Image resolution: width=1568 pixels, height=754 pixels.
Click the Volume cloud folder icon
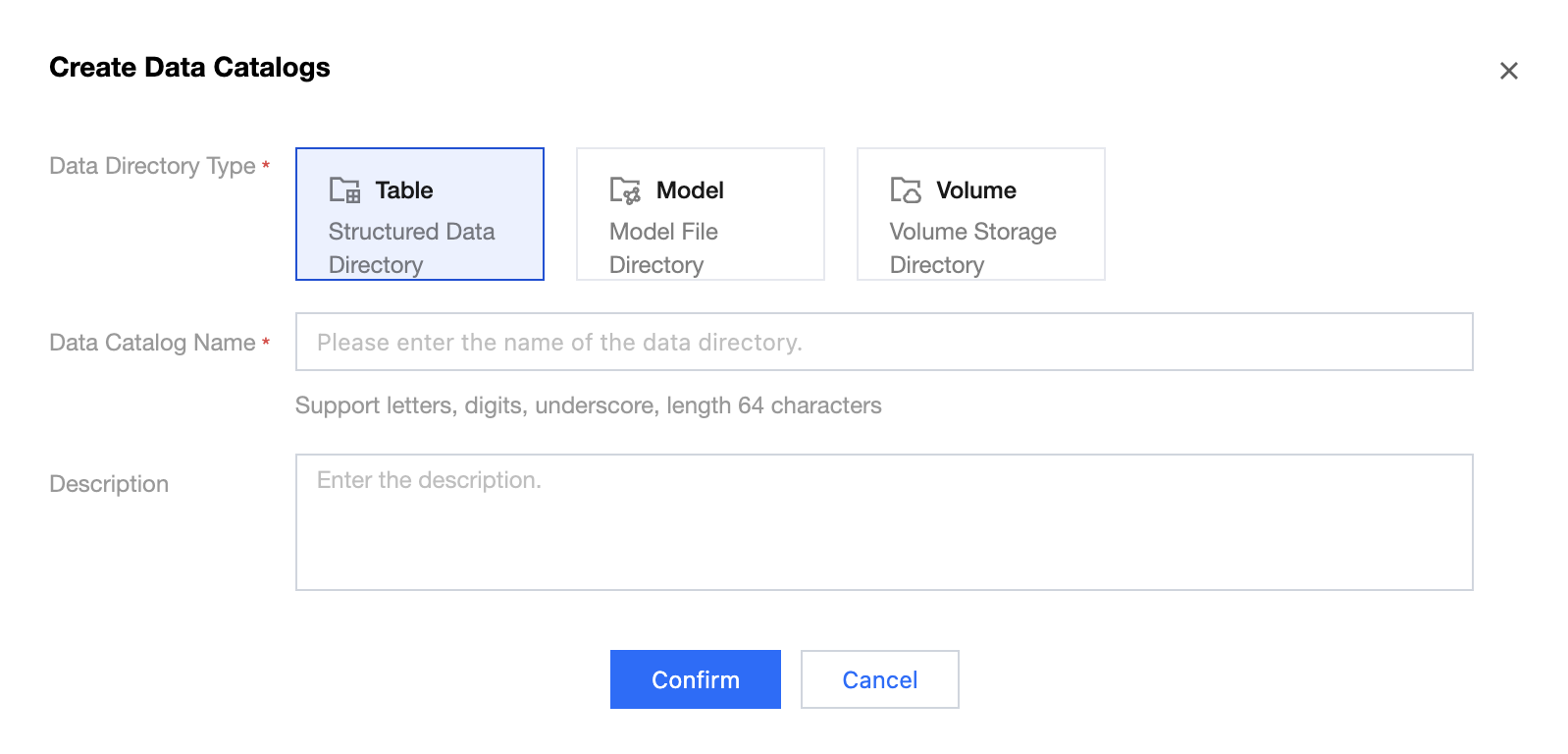906,189
